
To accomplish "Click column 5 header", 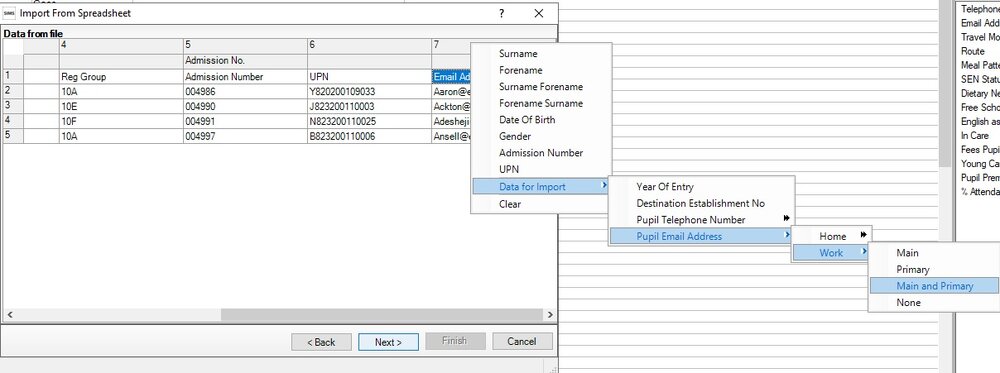I will 246,45.
